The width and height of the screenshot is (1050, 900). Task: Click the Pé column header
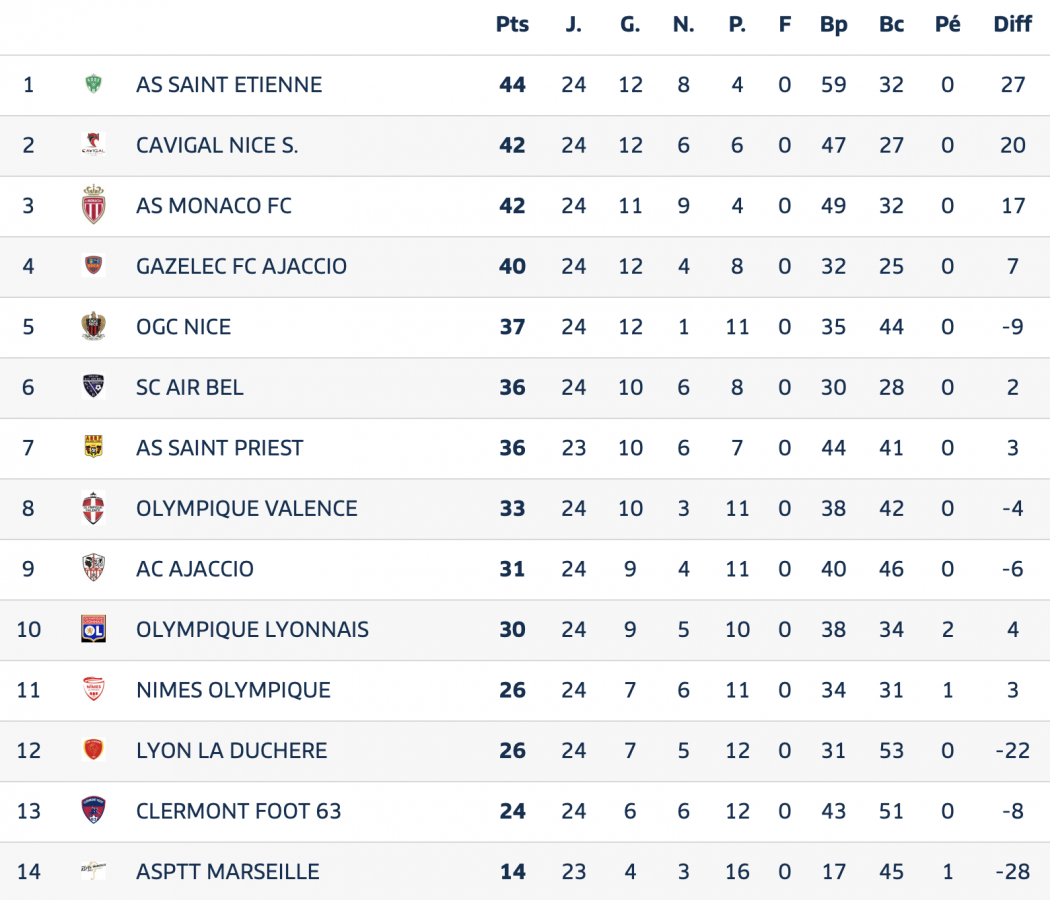click(947, 25)
